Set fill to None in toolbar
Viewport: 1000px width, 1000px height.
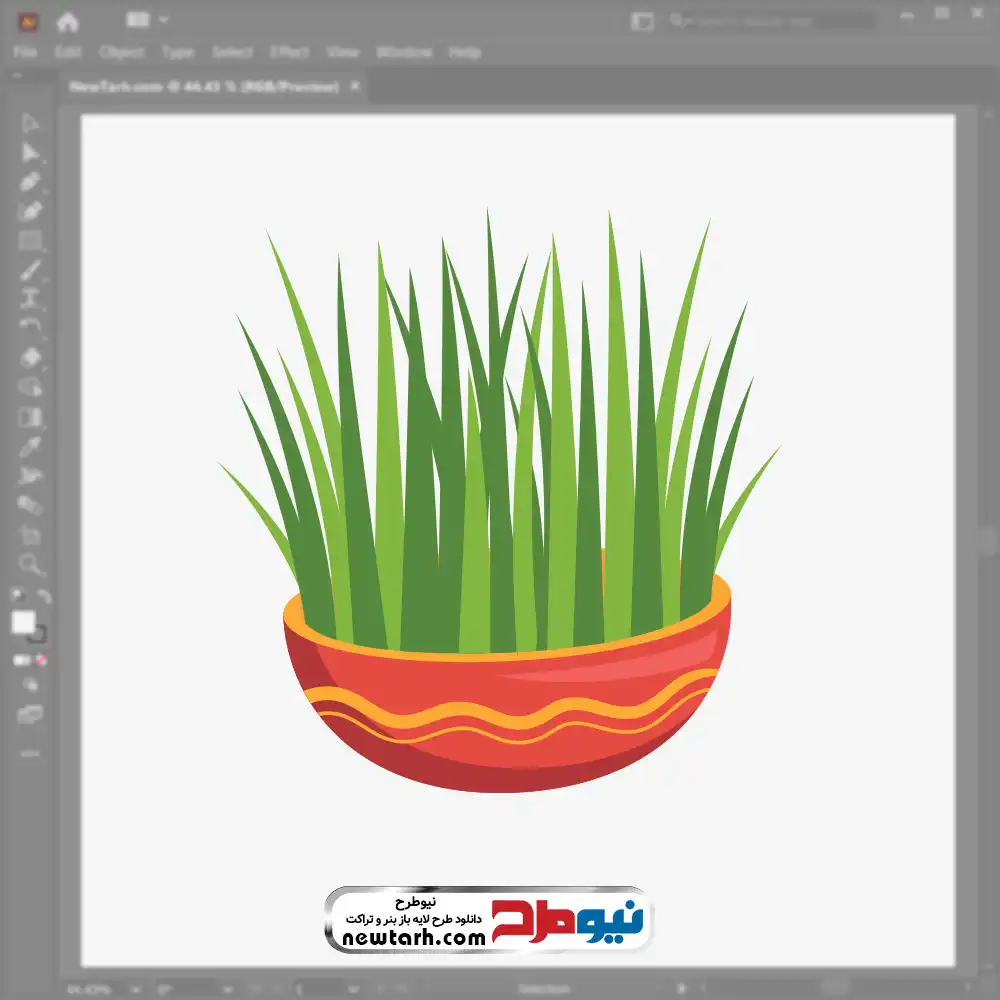pyautogui.click(x=42, y=660)
